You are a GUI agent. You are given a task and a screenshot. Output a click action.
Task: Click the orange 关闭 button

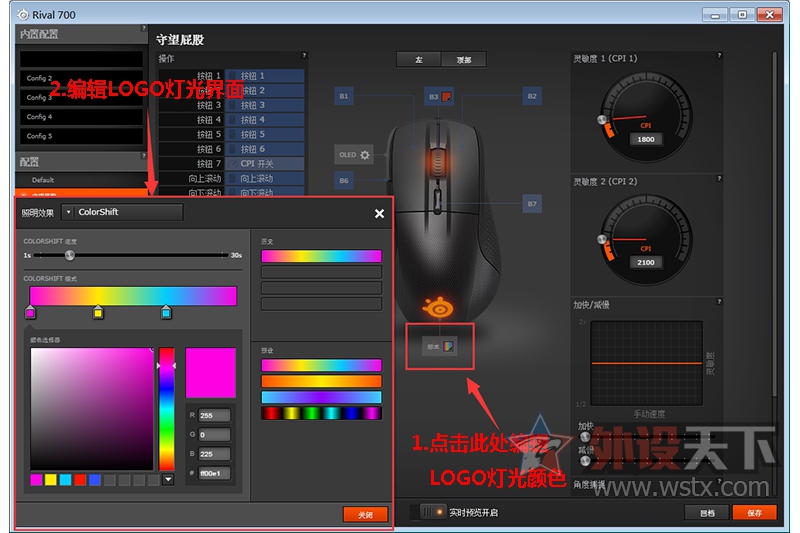click(365, 515)
